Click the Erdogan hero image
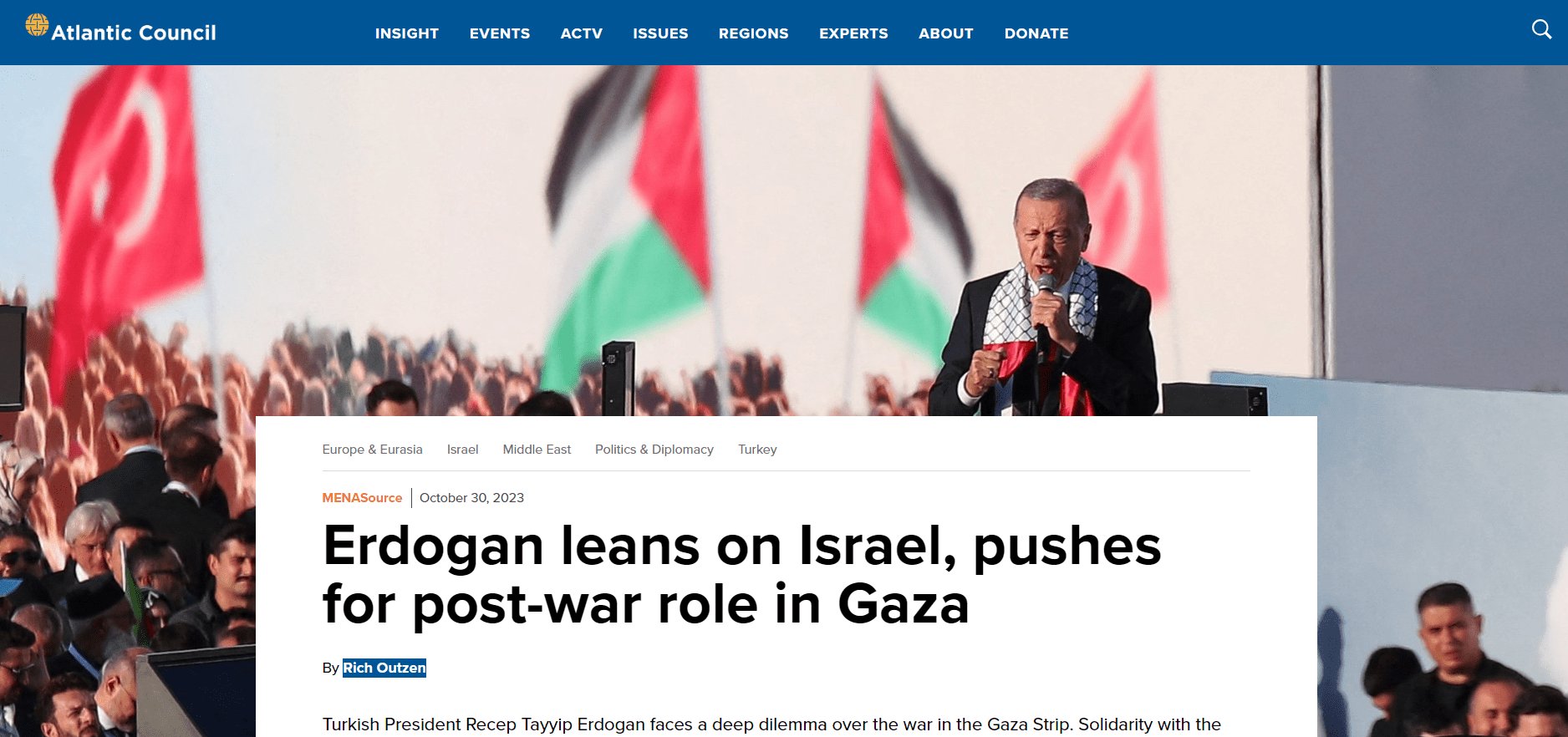1568x737 pixels. tap(784, 241)
